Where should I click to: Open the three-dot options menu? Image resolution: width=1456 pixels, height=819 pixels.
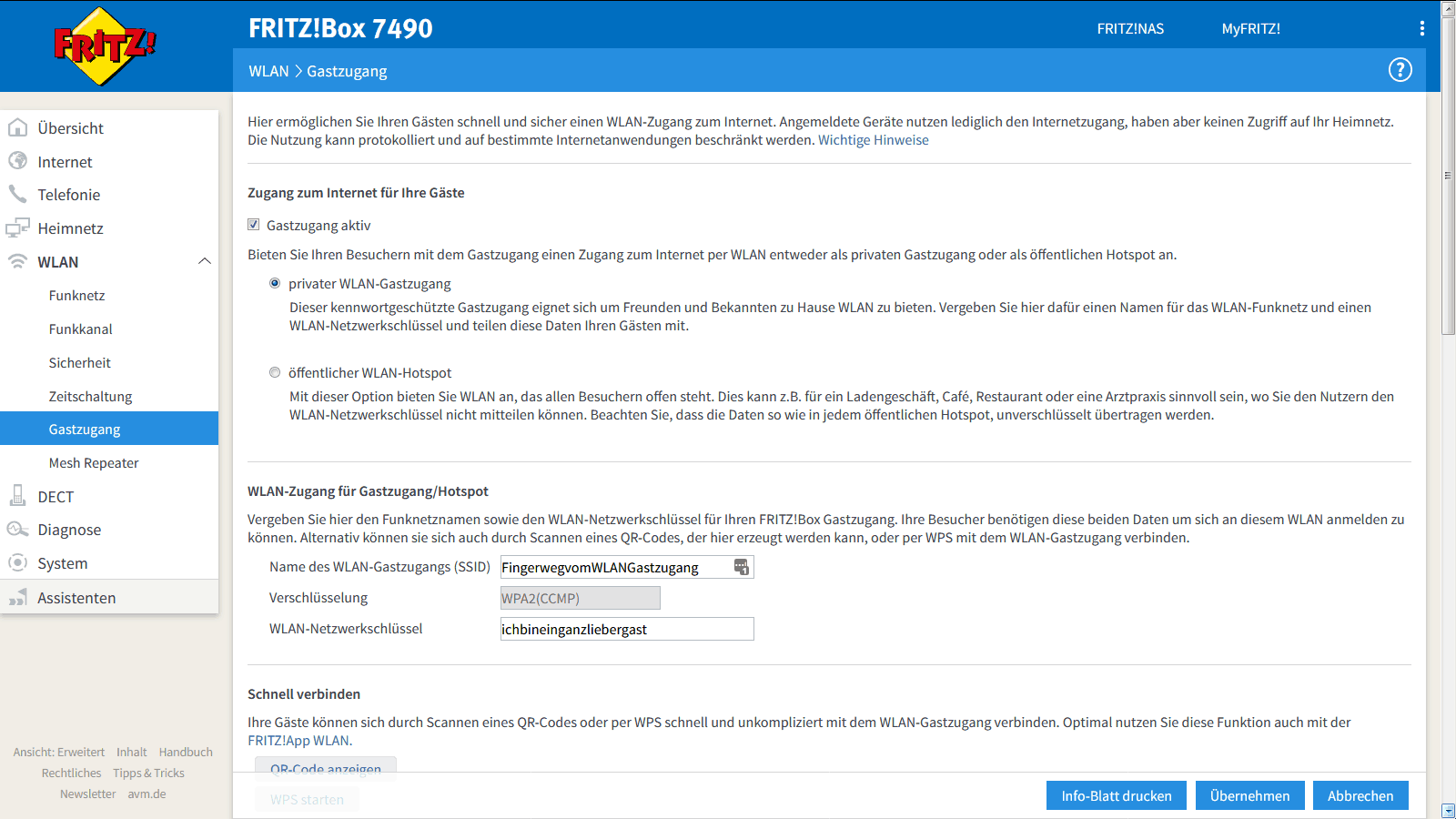click(x=1421, y=28)
